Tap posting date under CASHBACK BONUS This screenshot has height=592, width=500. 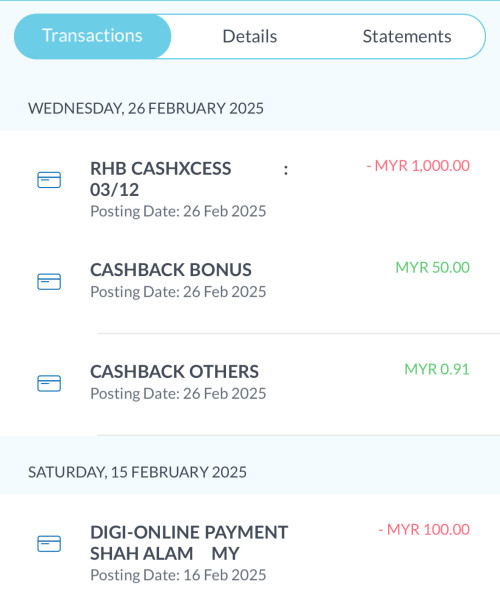pos(178,292)
